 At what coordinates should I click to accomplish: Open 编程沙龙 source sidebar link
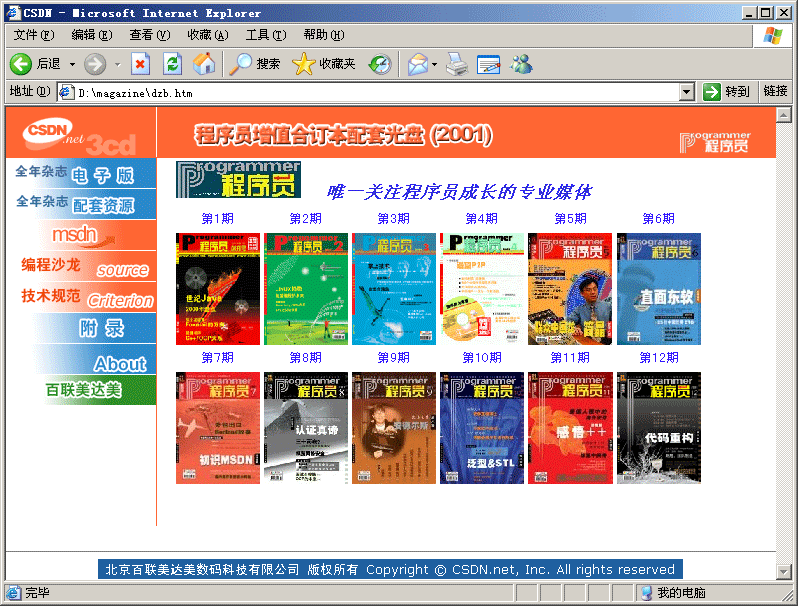coord(81,266)
